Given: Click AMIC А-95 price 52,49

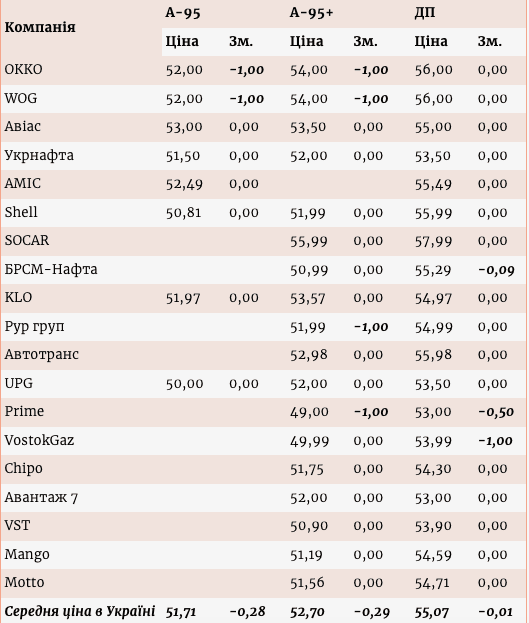Looking at the screenshot, I should click(184, 184).
